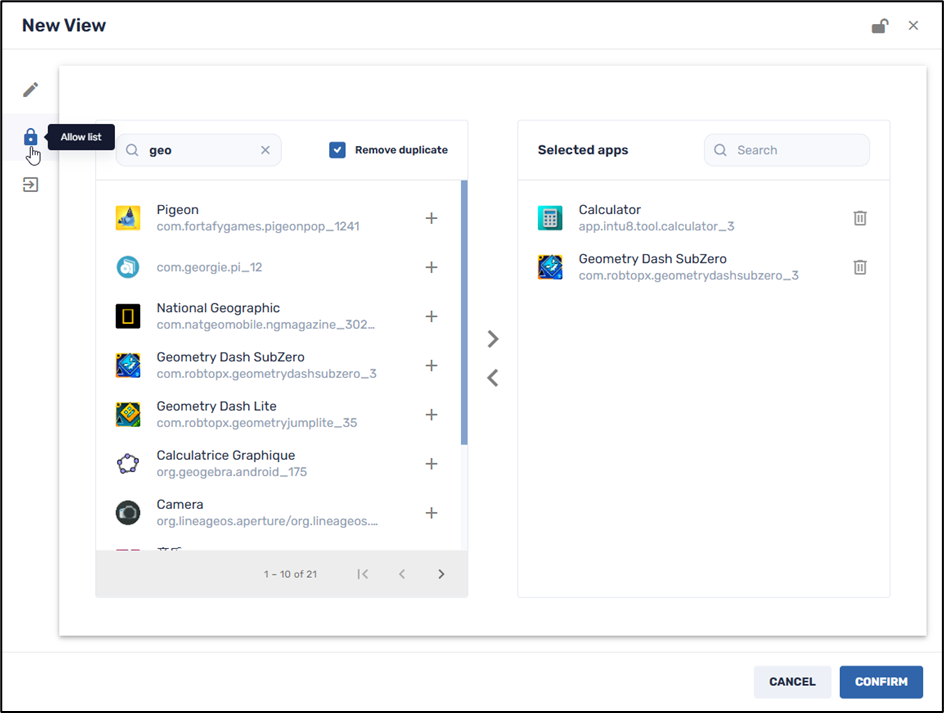This screenshot has width=944, height=713.
Task: Click the Selected apps search field
Action: pos(786,149)
